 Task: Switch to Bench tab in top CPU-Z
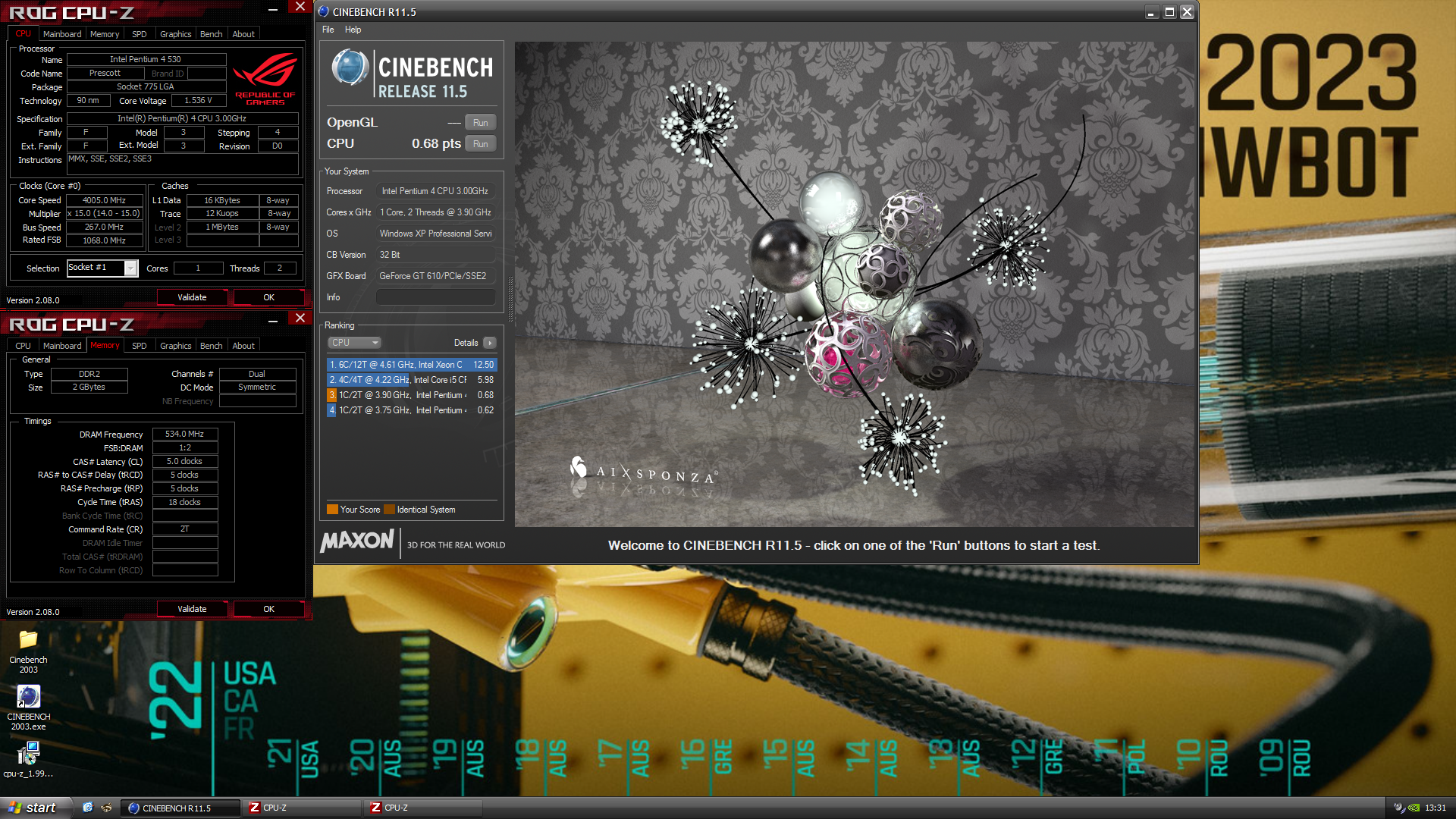pyautogui.click(x=212, y=34)
